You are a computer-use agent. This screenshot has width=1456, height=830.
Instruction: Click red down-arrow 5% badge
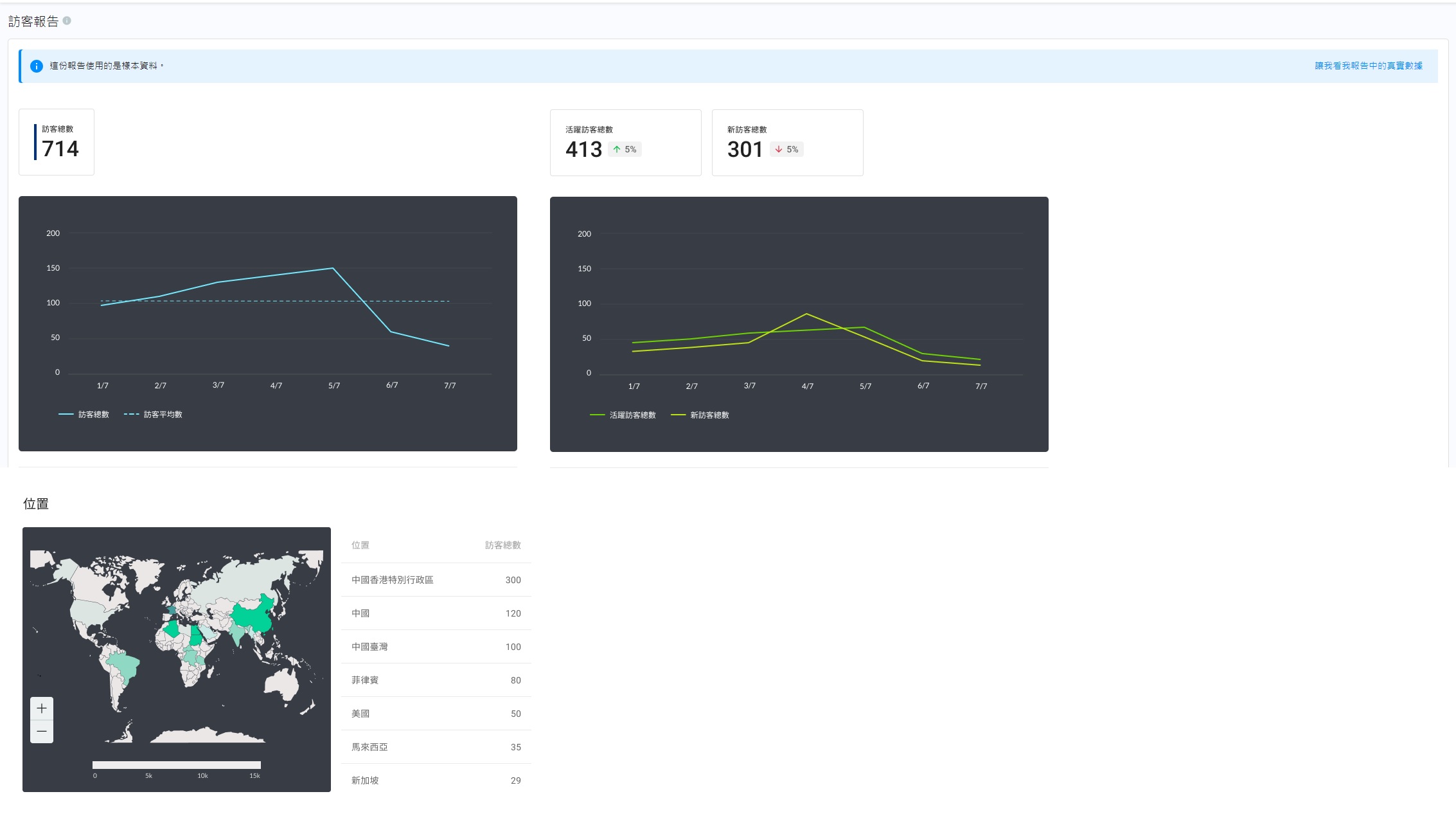coord(786,149)
